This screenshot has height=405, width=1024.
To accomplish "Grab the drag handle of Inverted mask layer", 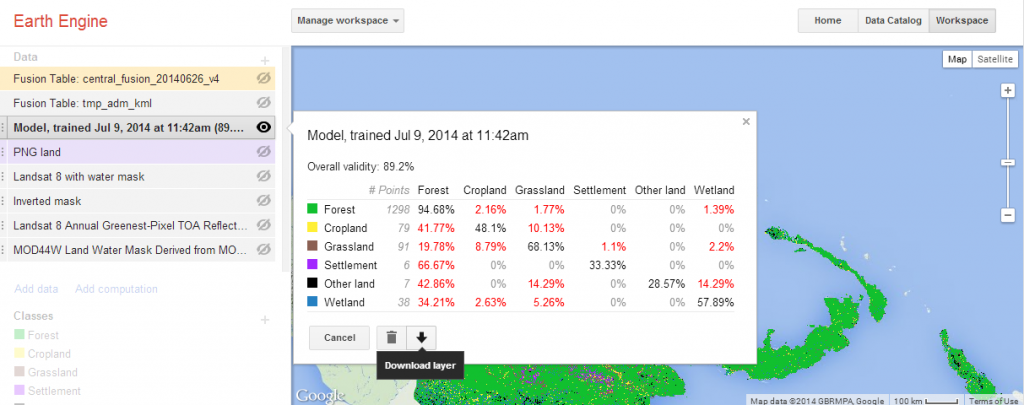I will pyautogui.click(x=4, y=201).
